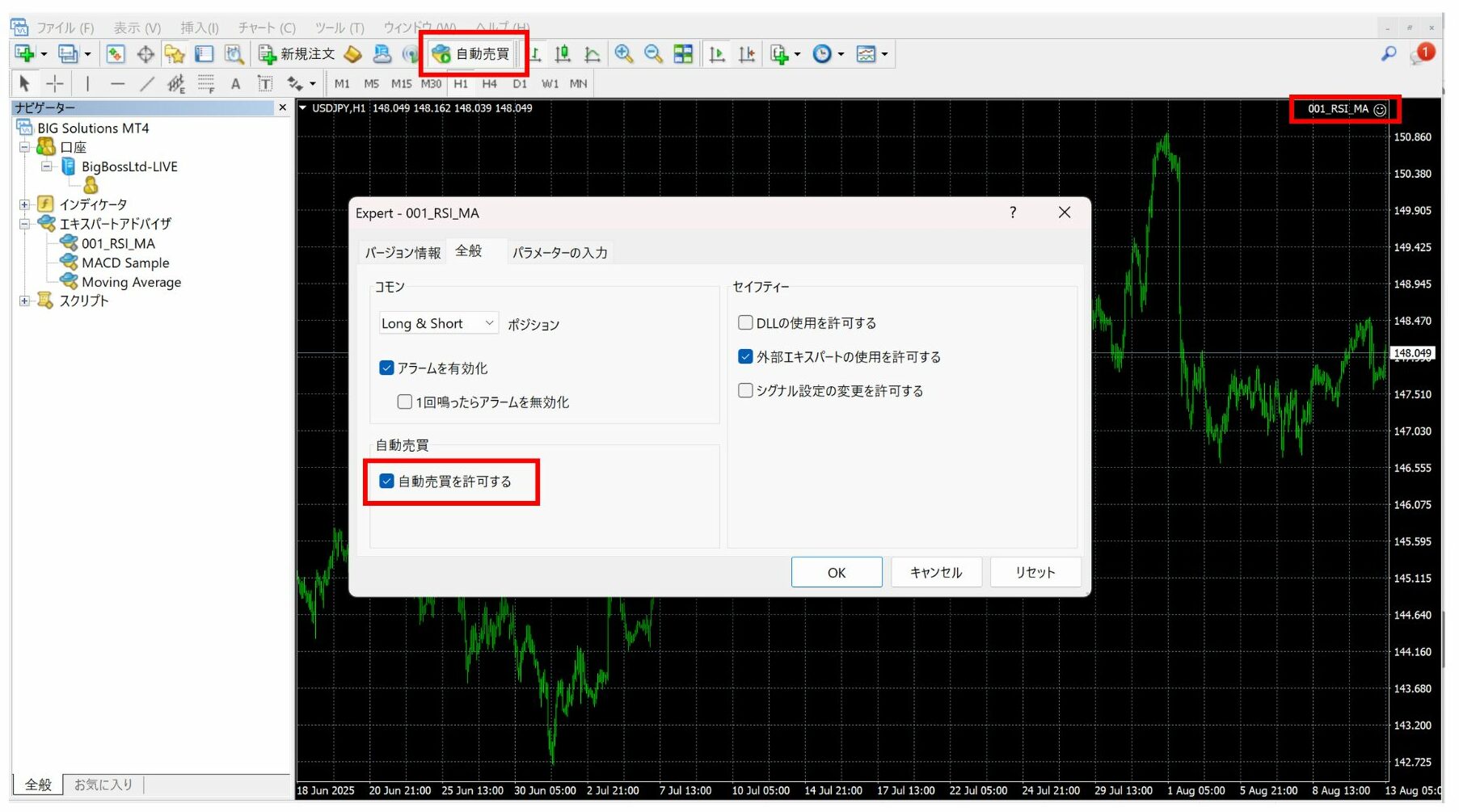This screenshot has height=812, width=1459.
Task: Open the Long & Short position dropdown
Action: click(x=489, y=322)
